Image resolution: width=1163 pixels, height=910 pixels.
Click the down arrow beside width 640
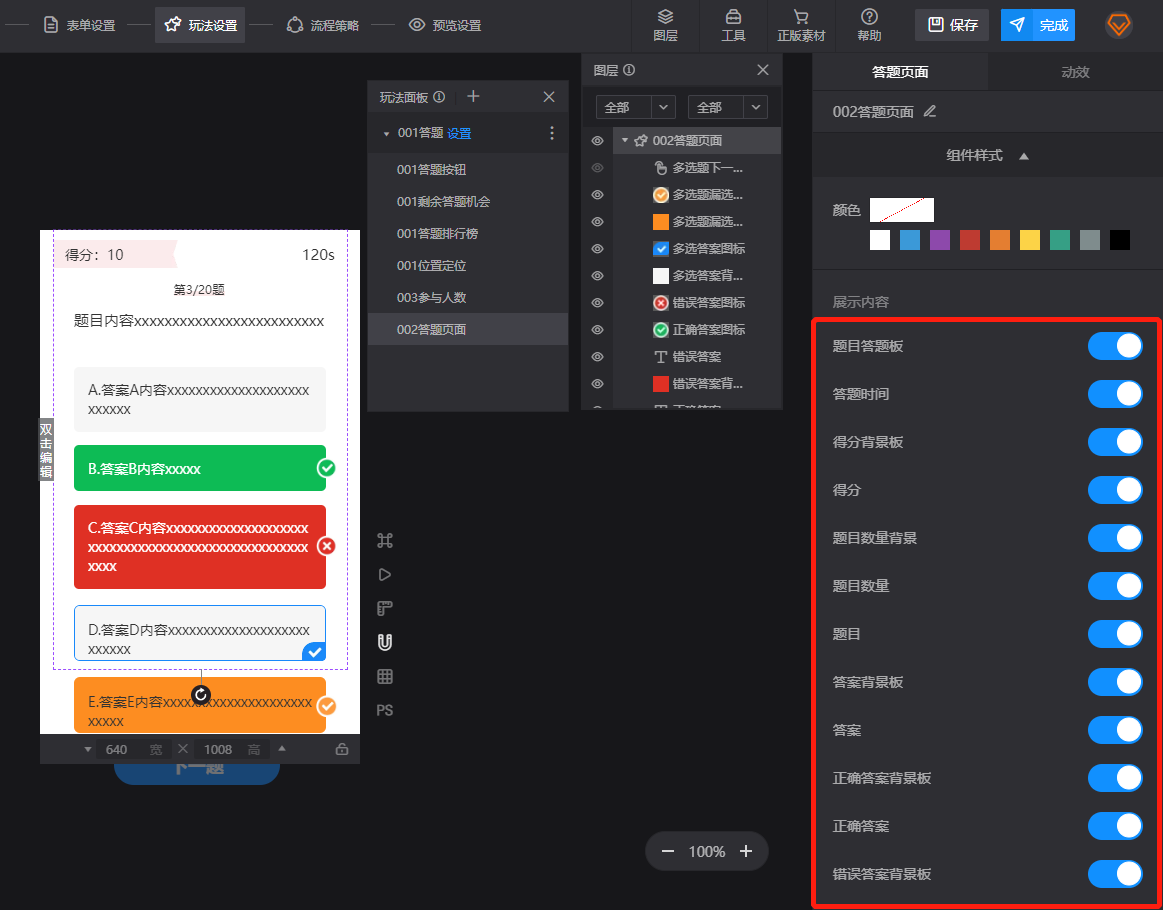tap(88, 749)
